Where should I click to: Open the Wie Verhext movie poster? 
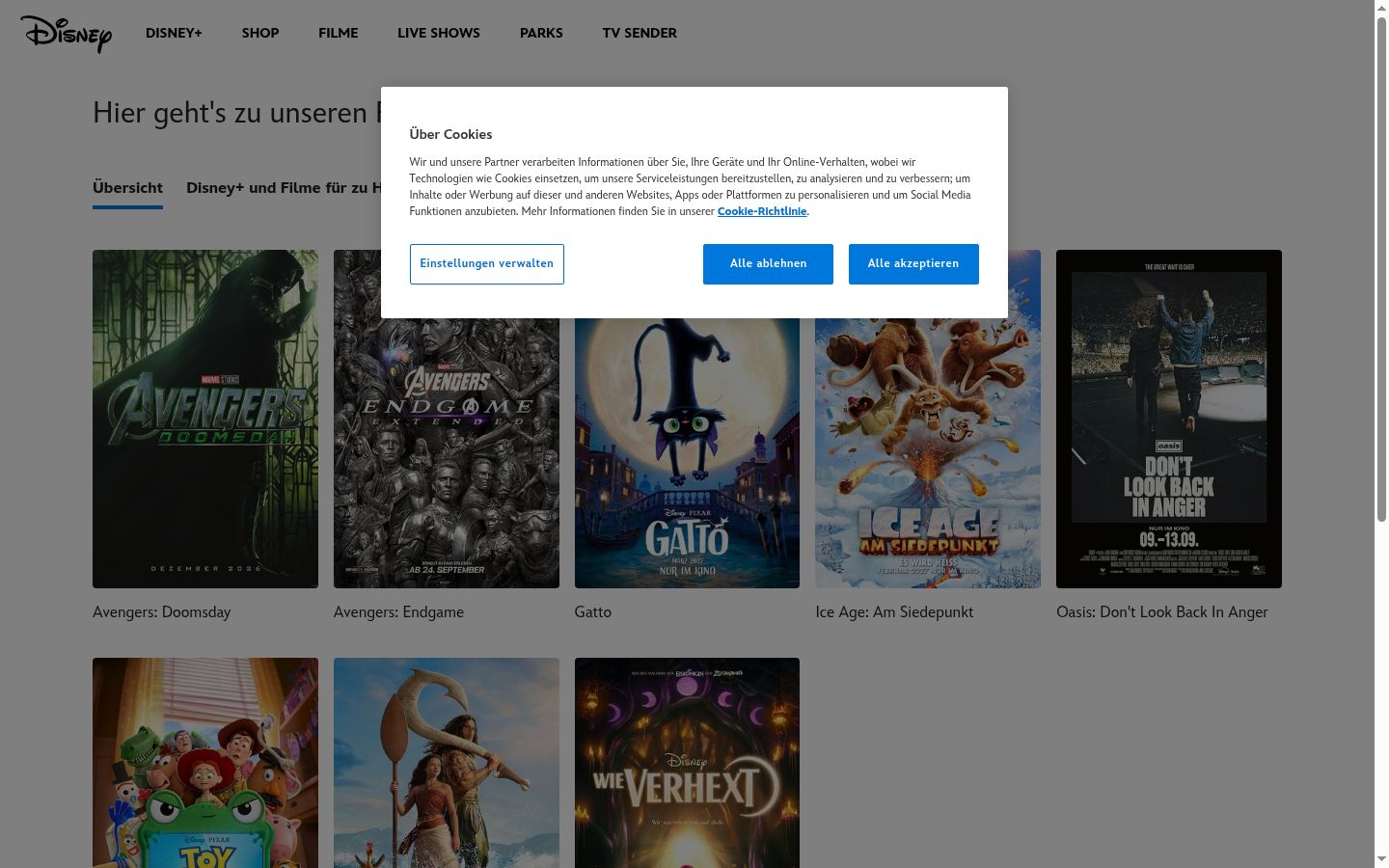tap(687, 763)
